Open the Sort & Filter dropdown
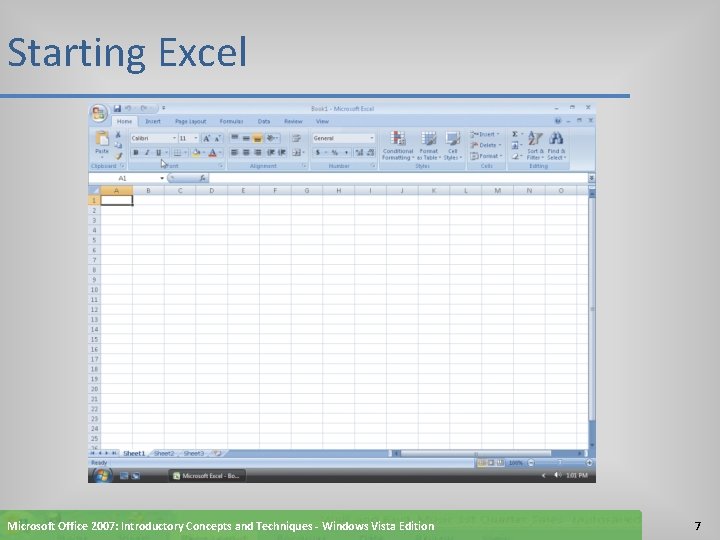 [x=535, y=146]
